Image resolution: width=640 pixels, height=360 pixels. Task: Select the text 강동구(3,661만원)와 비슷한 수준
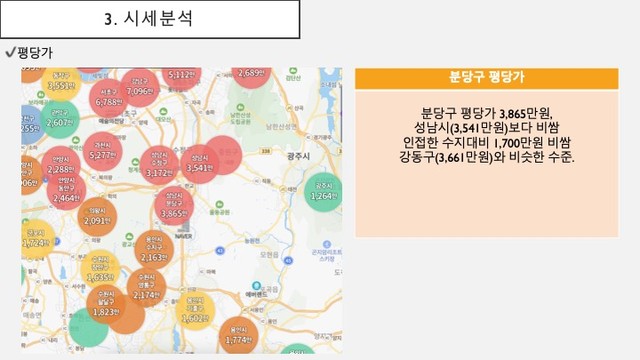[x=487, y=157]
